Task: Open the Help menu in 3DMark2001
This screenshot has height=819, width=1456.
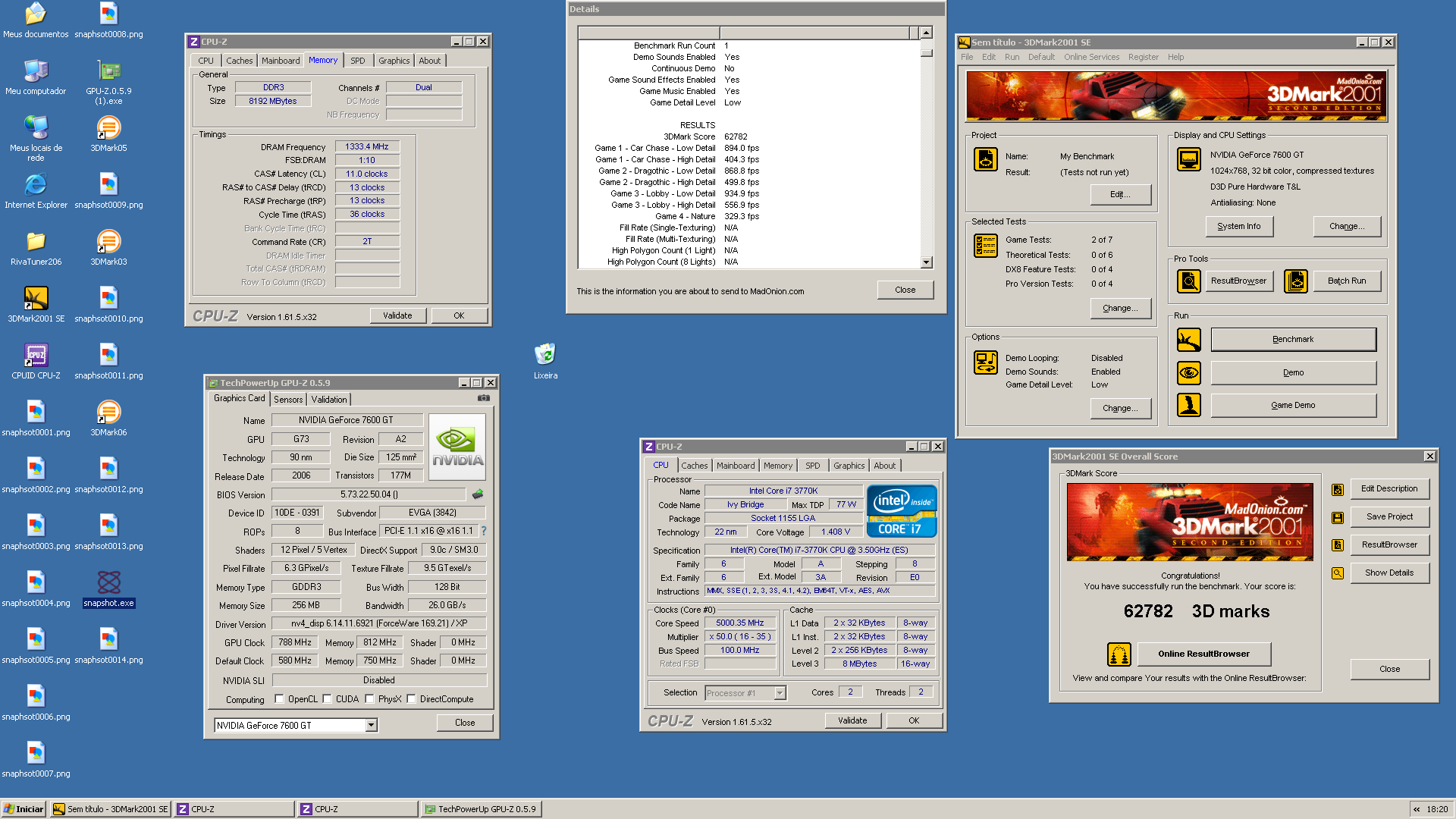Action: (1175, 57)
